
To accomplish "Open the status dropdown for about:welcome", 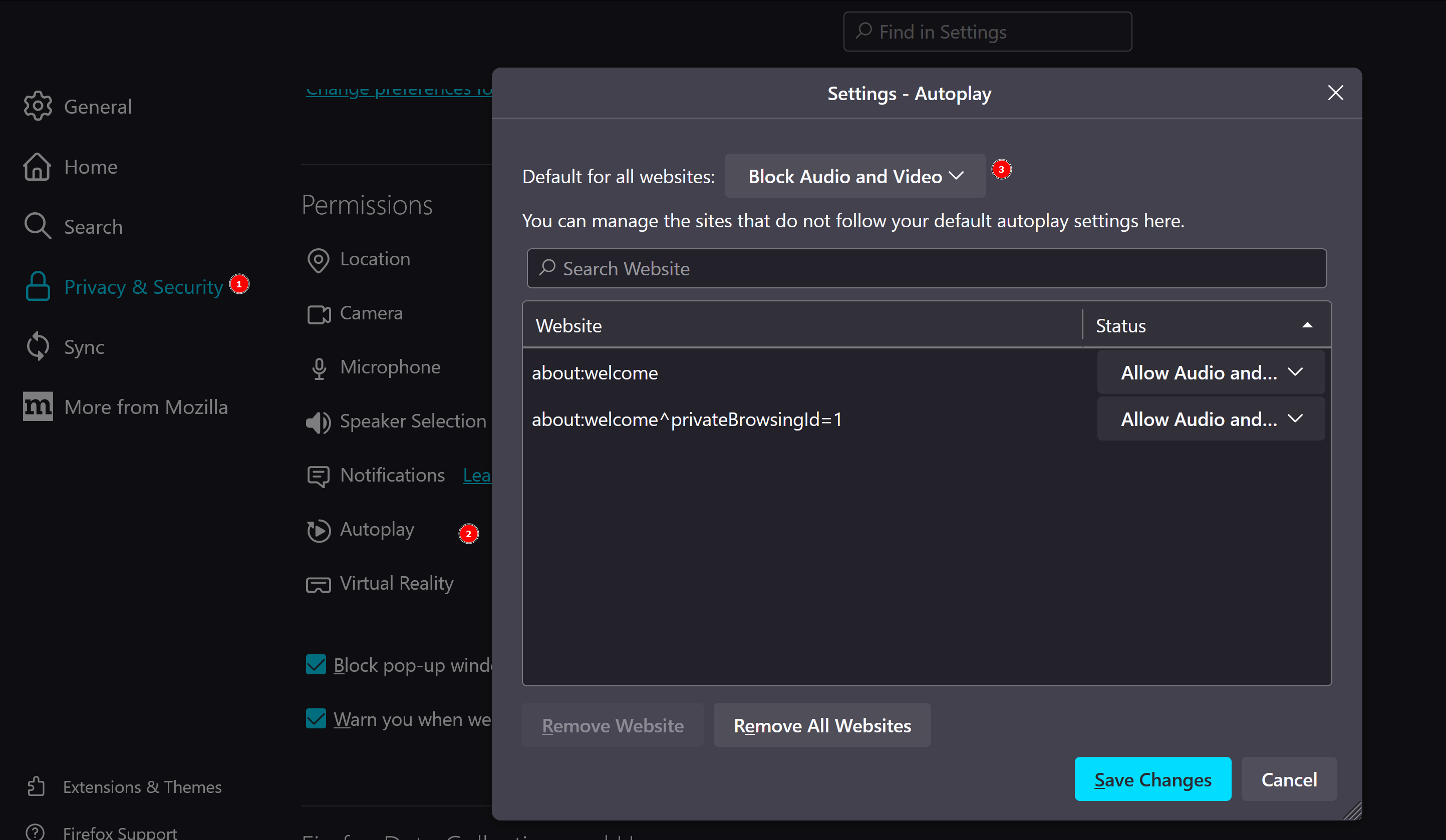I will click(1210, 373).
